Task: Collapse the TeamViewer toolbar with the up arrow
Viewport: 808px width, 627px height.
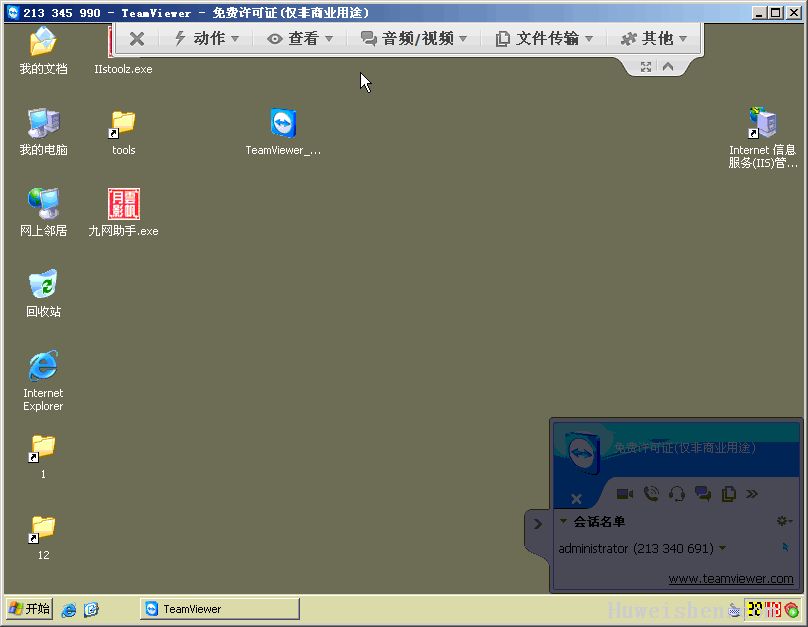Action: (x=668, y=66)
